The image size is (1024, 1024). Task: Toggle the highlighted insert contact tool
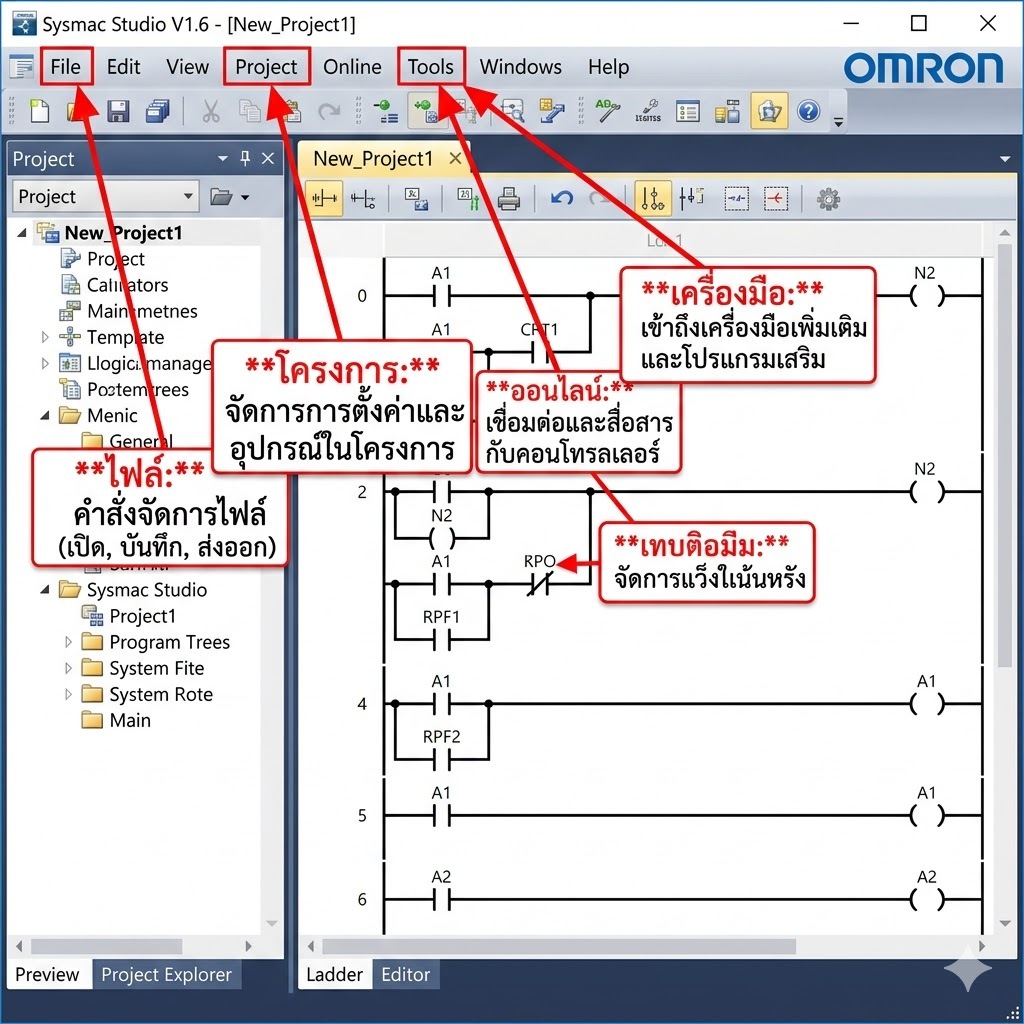point(324,198)
